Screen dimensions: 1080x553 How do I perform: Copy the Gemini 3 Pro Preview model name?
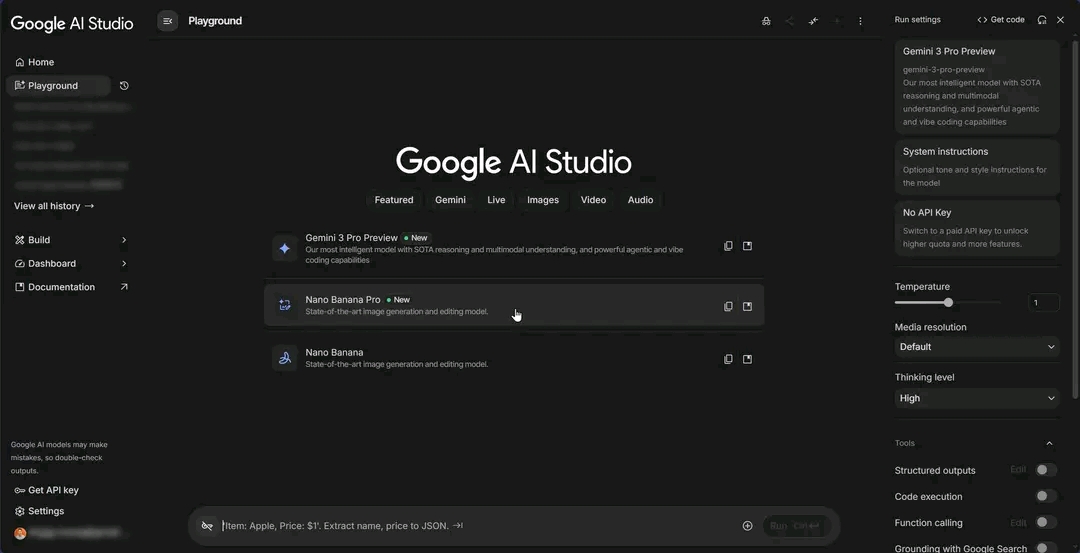pyautogui.click(x=728, y=246)
